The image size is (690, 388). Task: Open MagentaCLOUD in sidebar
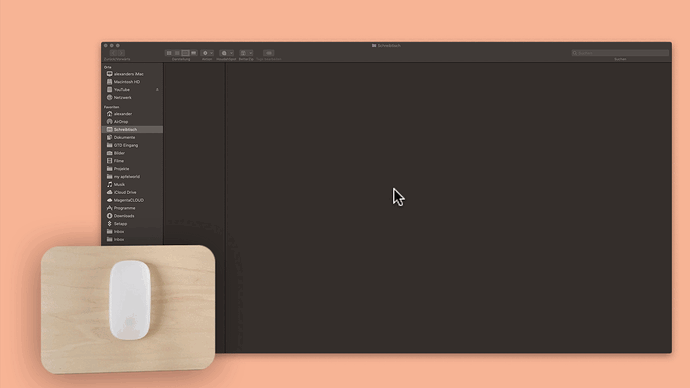coord(132,201)
